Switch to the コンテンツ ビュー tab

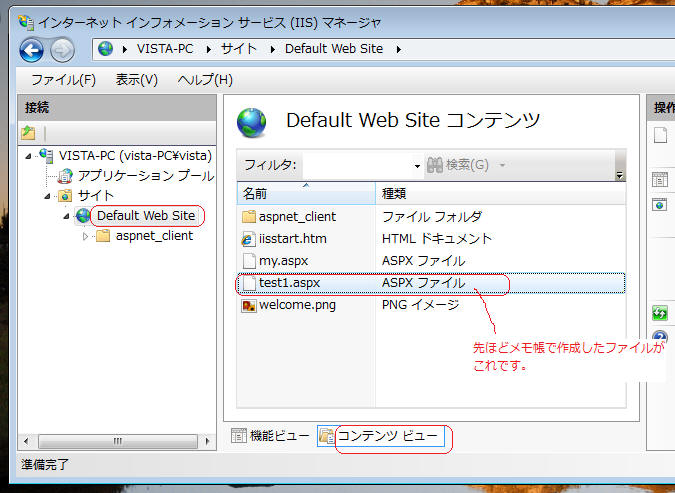pos(381,436)
